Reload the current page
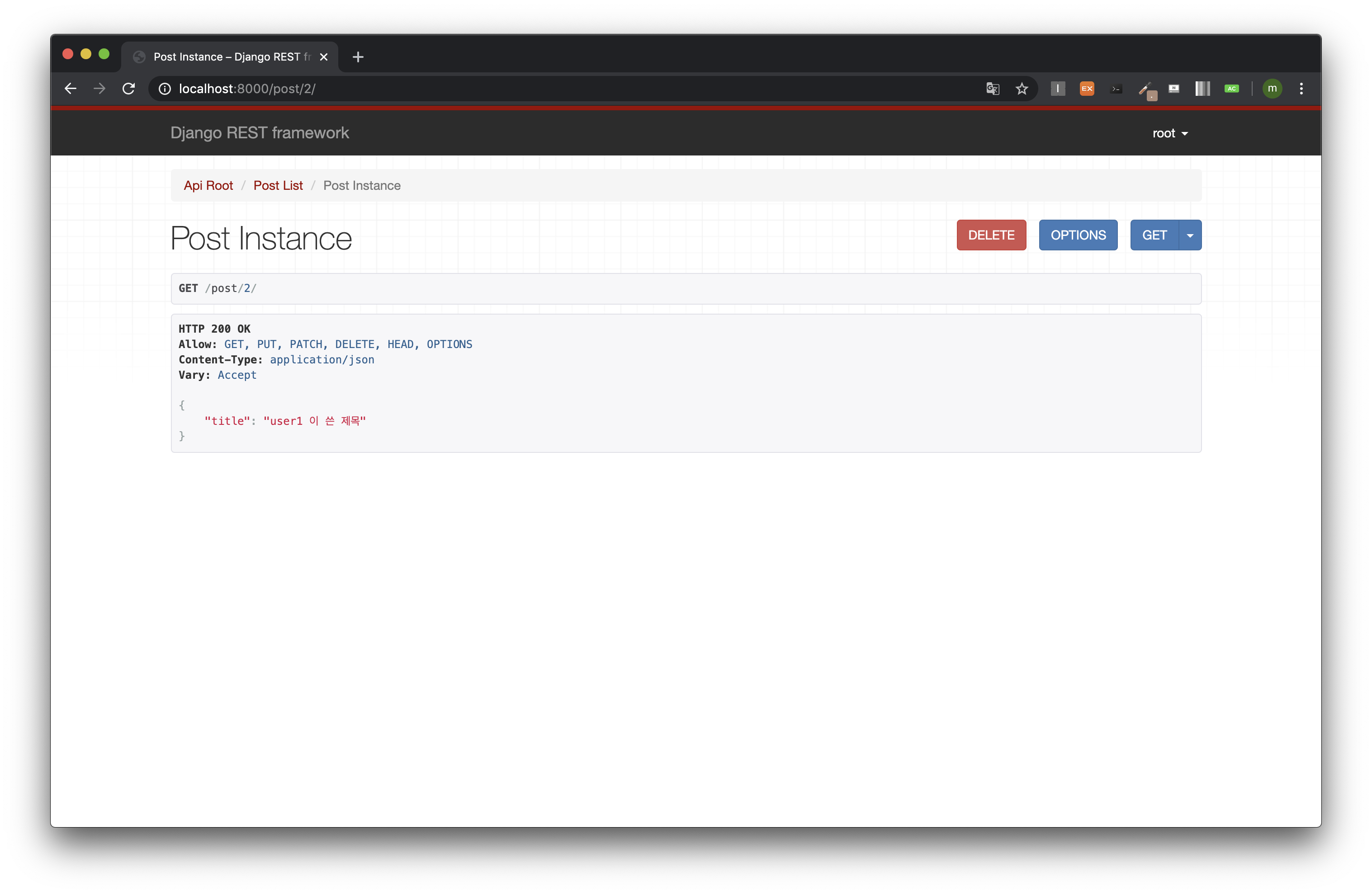Viewport: 1372px width, 894px height. [x=128, y=89]
